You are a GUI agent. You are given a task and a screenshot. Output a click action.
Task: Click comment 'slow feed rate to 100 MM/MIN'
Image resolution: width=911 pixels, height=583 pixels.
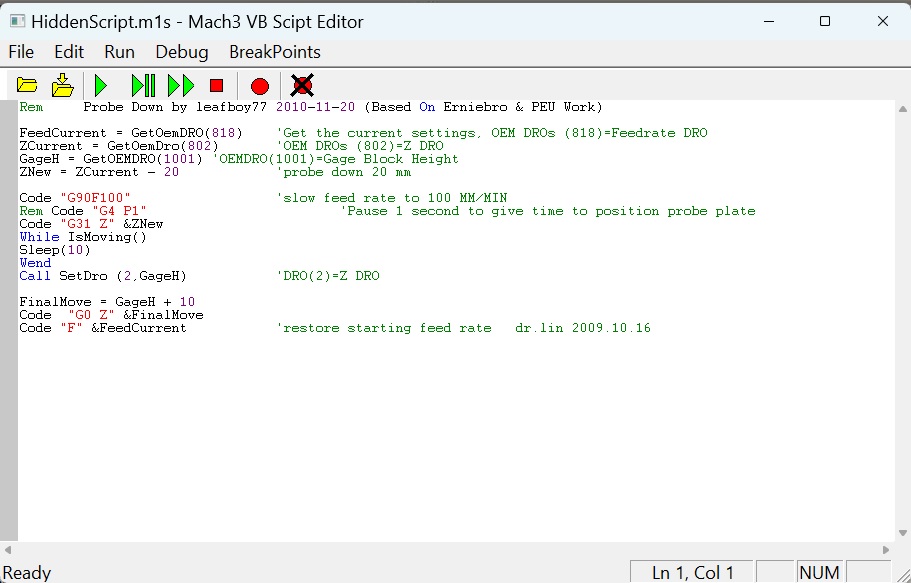[x=392, y=198]
